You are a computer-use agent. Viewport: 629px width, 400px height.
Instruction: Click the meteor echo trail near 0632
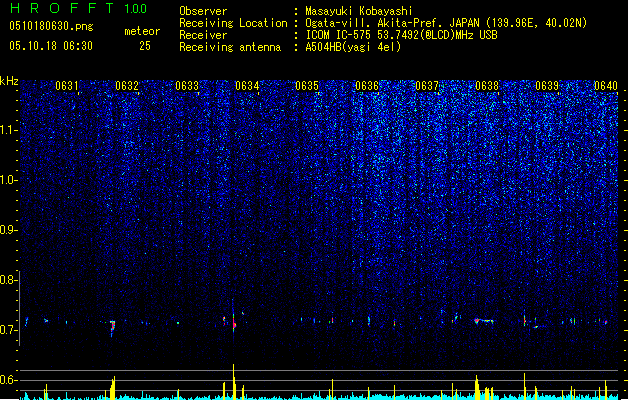click(x=113, y=327)
